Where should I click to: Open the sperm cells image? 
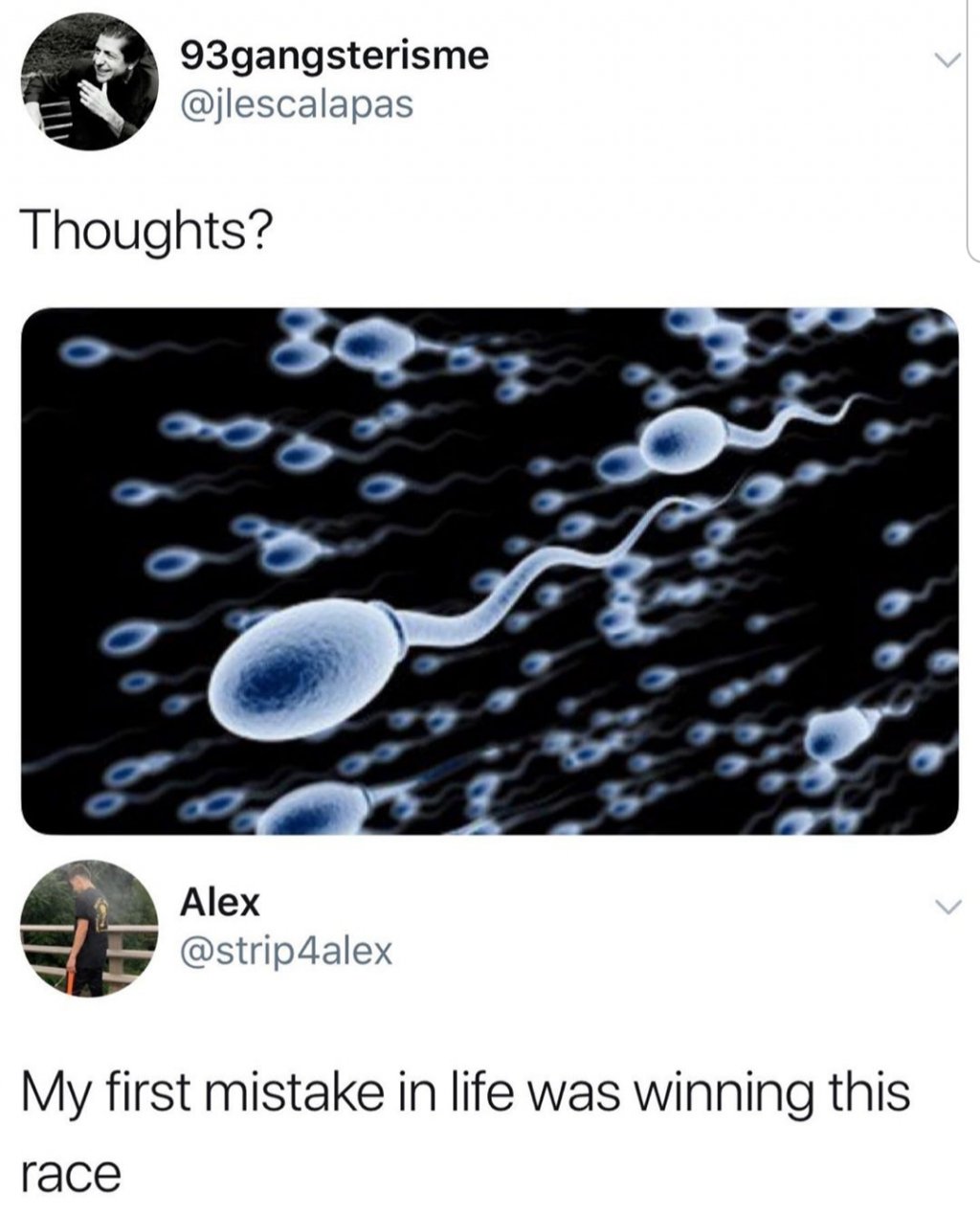click(x=490, y=571)
